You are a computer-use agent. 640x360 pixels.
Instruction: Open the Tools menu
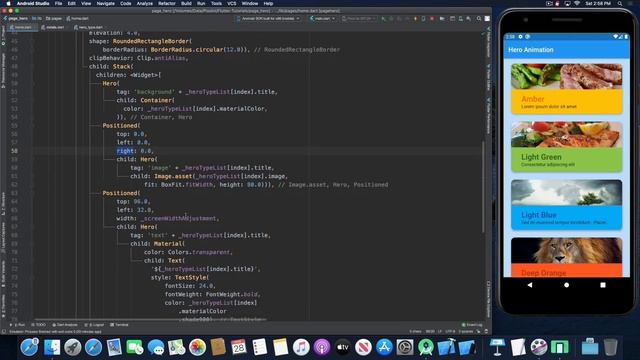[216, 3]
